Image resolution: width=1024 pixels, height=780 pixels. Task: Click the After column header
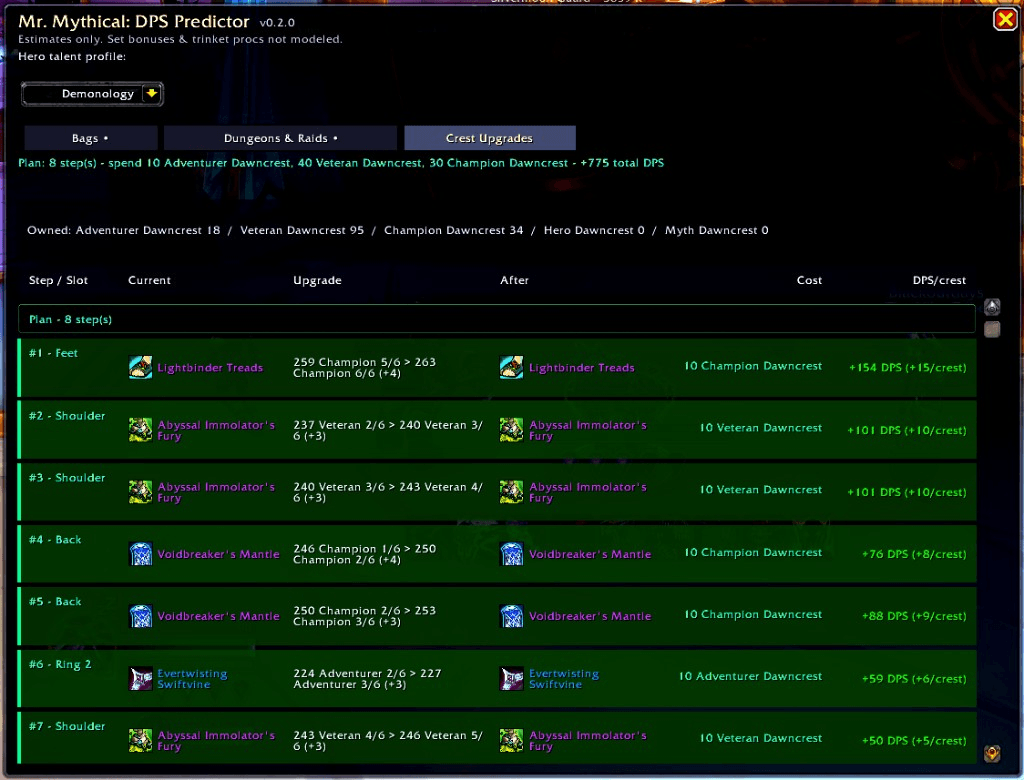click(515, 280)
